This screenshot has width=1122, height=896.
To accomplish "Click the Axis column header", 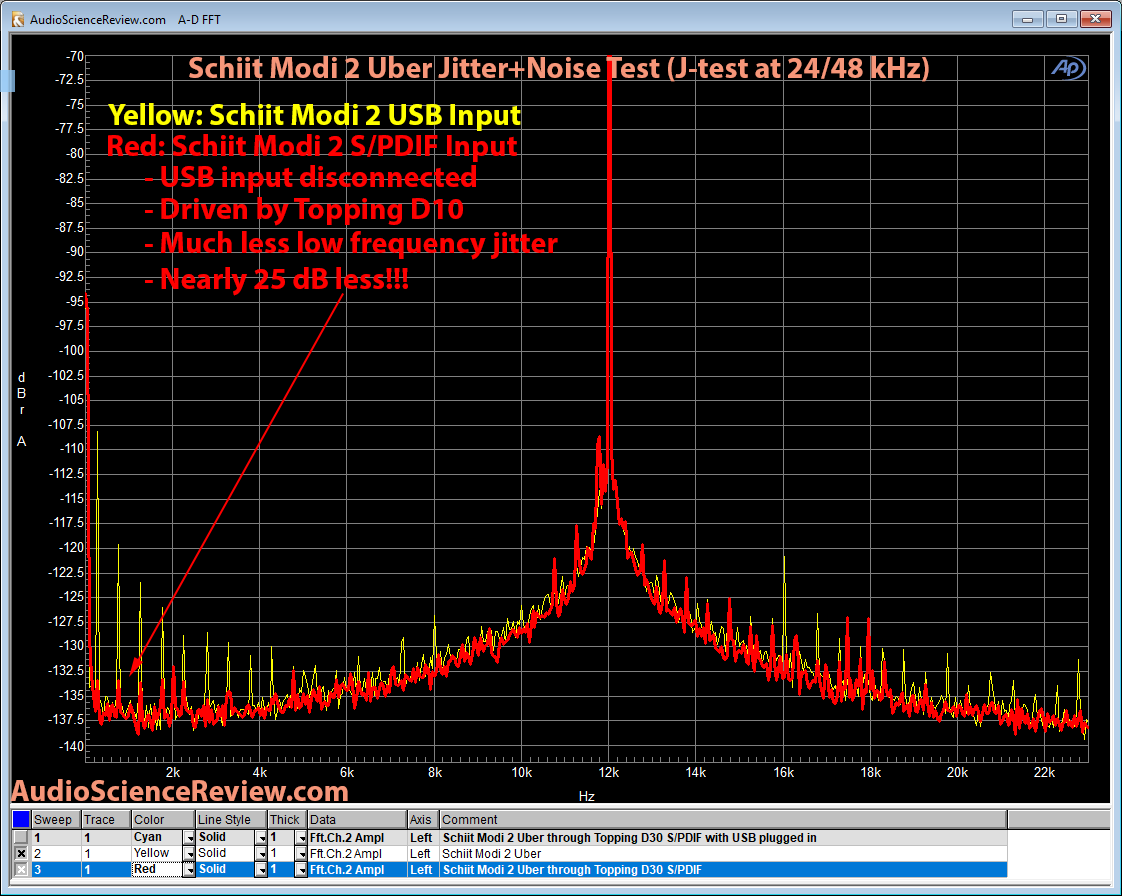I will coord(423,819).
